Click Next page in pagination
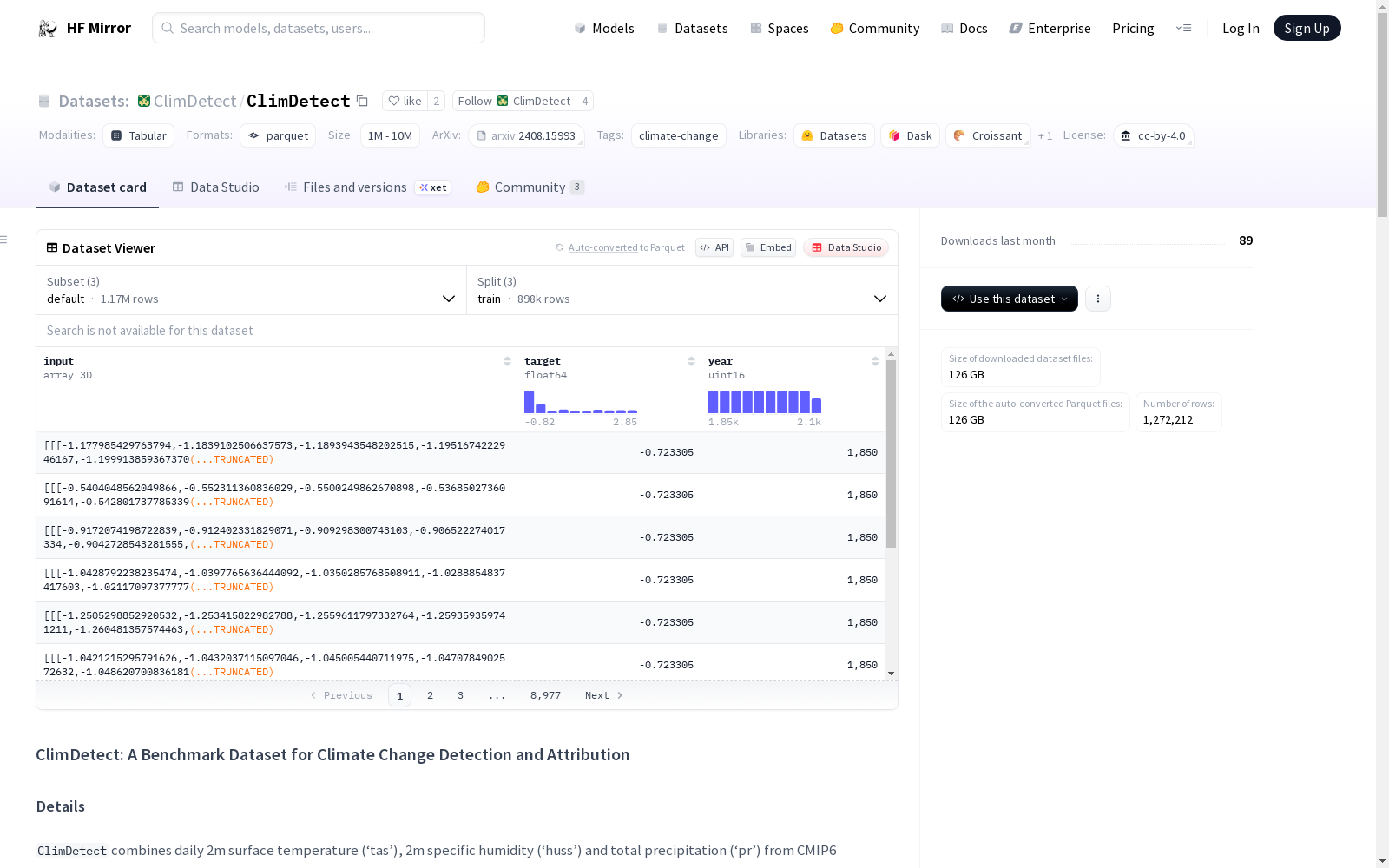The width and height of the screenshot is (1389, 868). [x=604, y=695]
